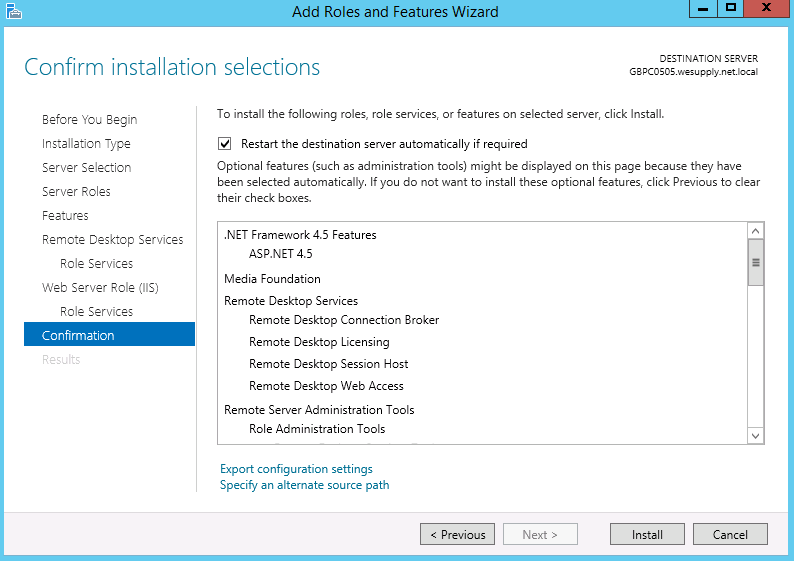The width and height of the screenshot is (794, 561).
Task: Open the Server Roles page
Action: click(x=76, y=191)
